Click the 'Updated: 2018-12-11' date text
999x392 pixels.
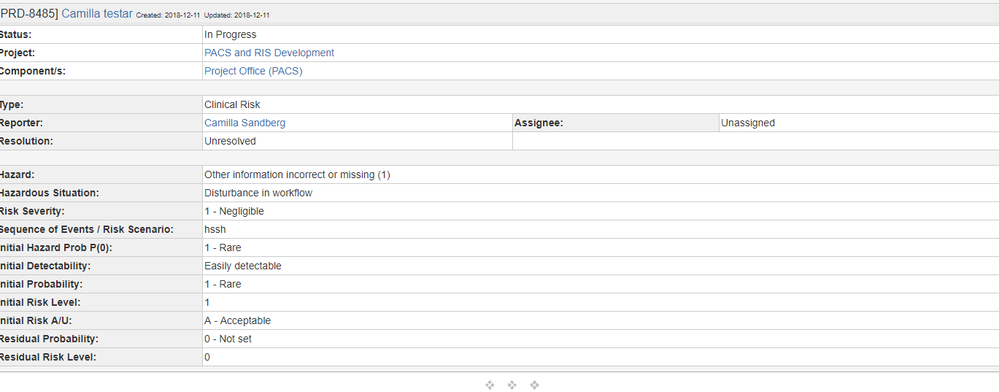tap(238, 15)
